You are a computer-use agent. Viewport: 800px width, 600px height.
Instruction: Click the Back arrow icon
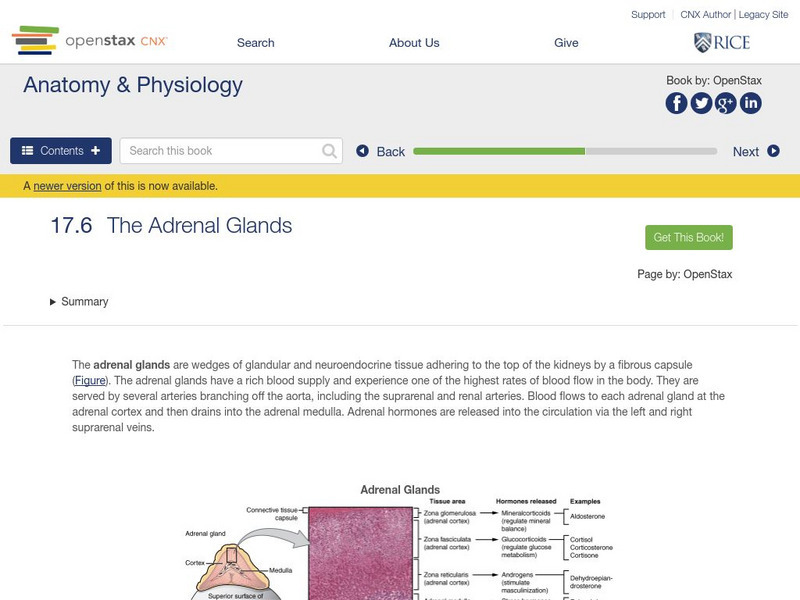[x=363, y=151]
